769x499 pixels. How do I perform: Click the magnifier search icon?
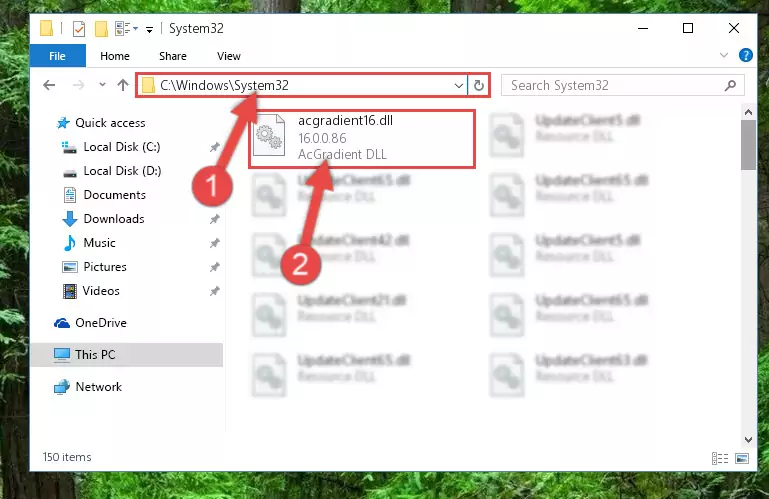click(x=730, y=85)
